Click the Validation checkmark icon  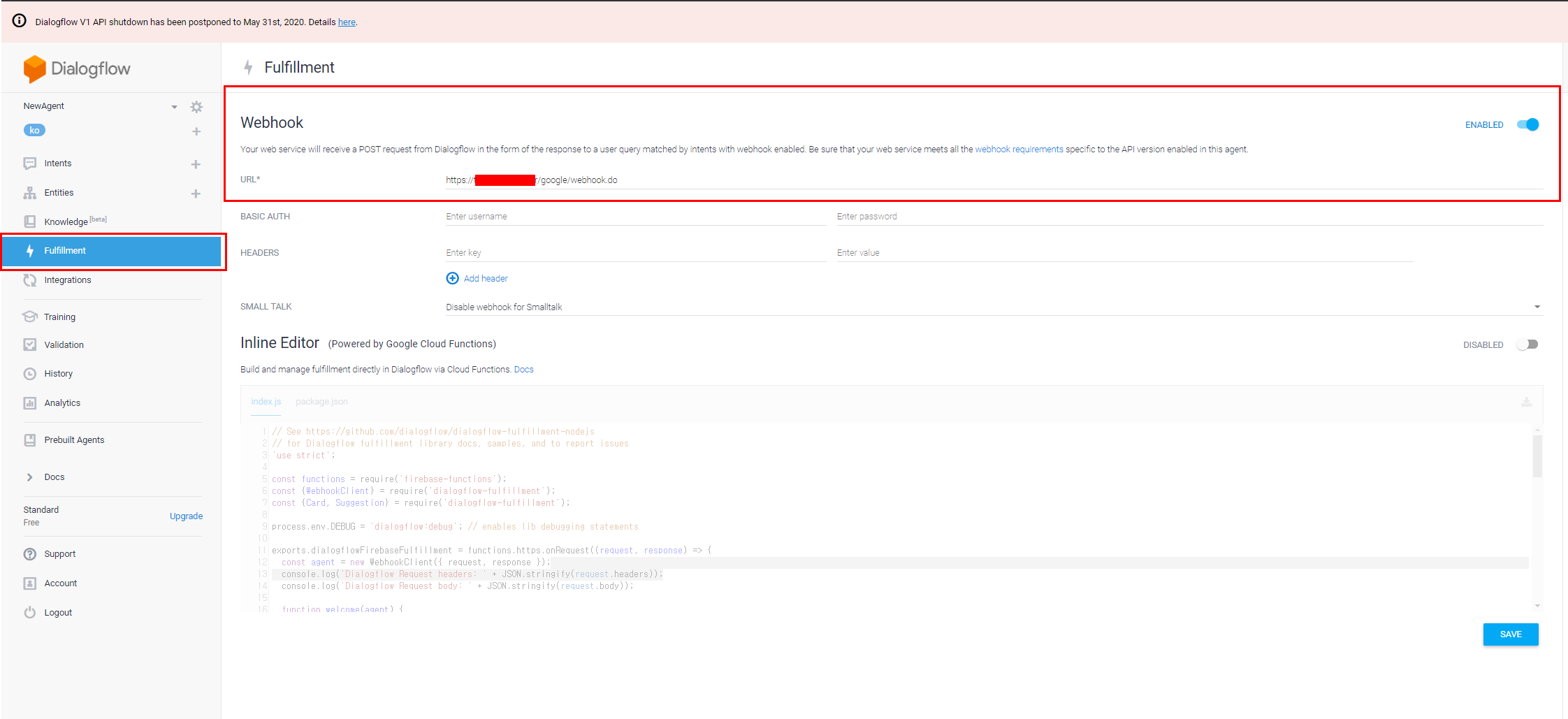tap(30, 344)
